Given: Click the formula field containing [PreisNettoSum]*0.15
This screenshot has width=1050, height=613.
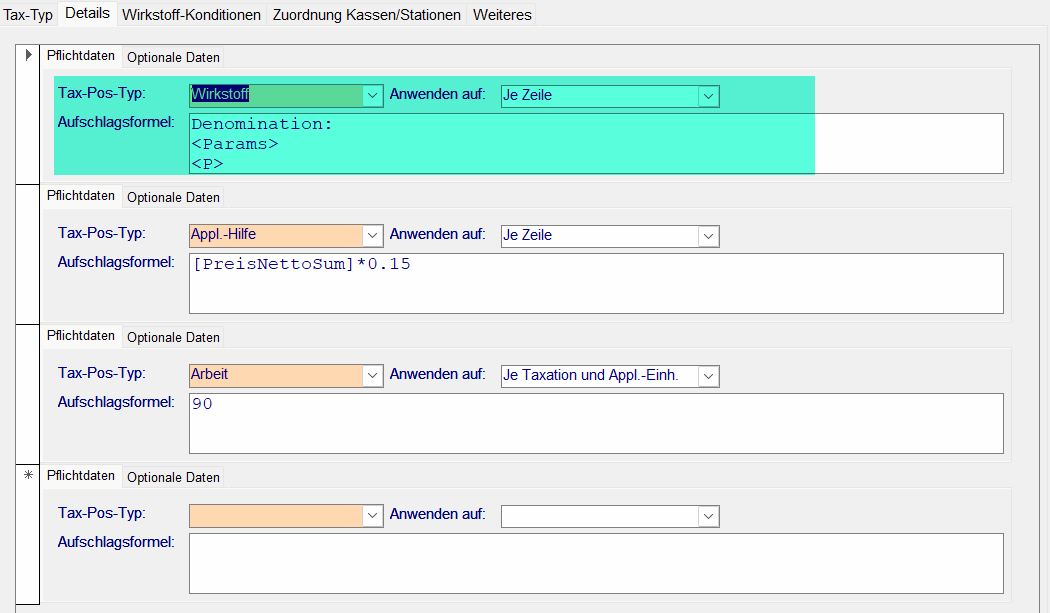Looking at the screenshot, I should click(x=595, y=283).
